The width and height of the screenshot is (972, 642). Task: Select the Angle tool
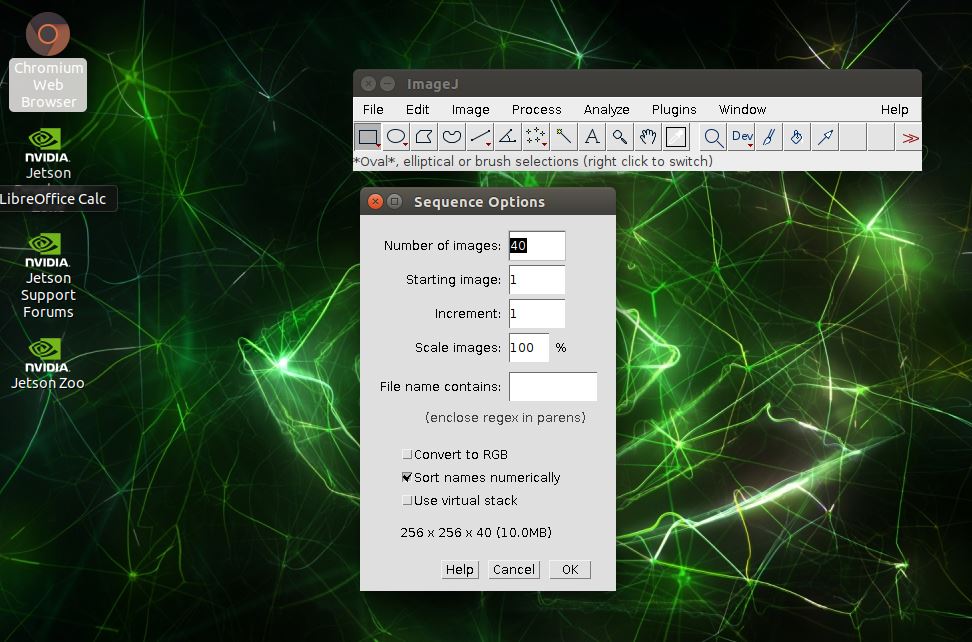(x=508, y=137)
